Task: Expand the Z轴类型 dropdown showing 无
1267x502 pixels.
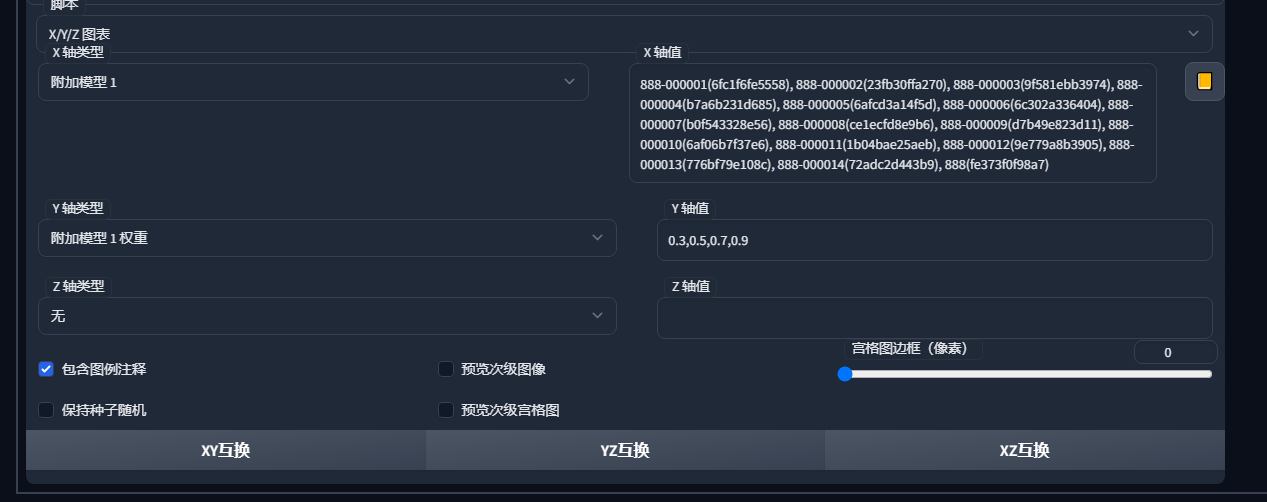Action: pos(320,316)
